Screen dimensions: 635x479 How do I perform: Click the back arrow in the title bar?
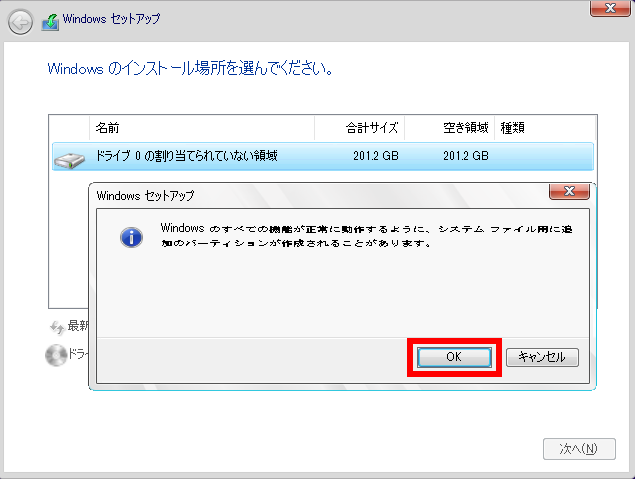tap(20, 20)
